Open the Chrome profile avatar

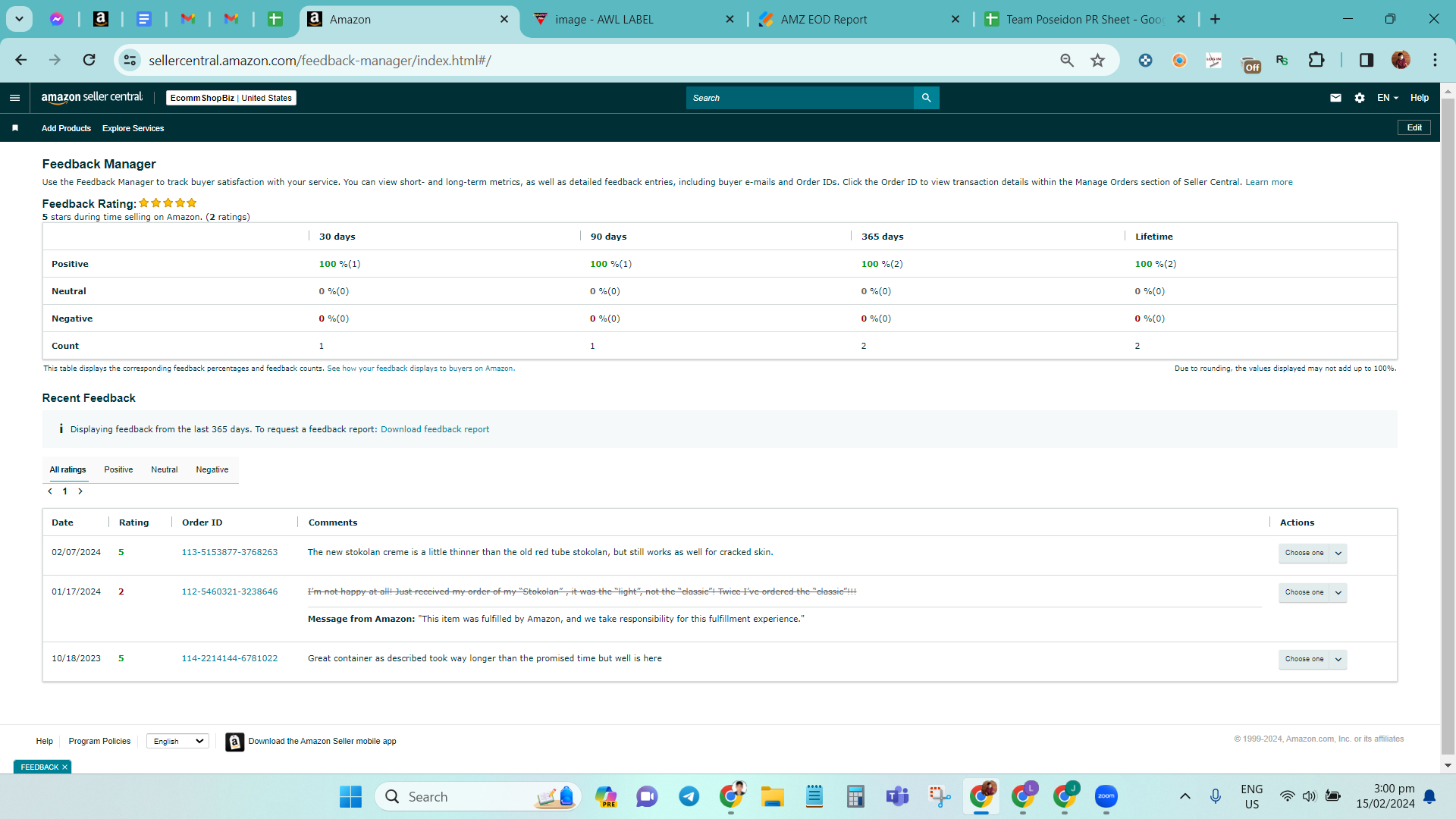[1401, 60]
